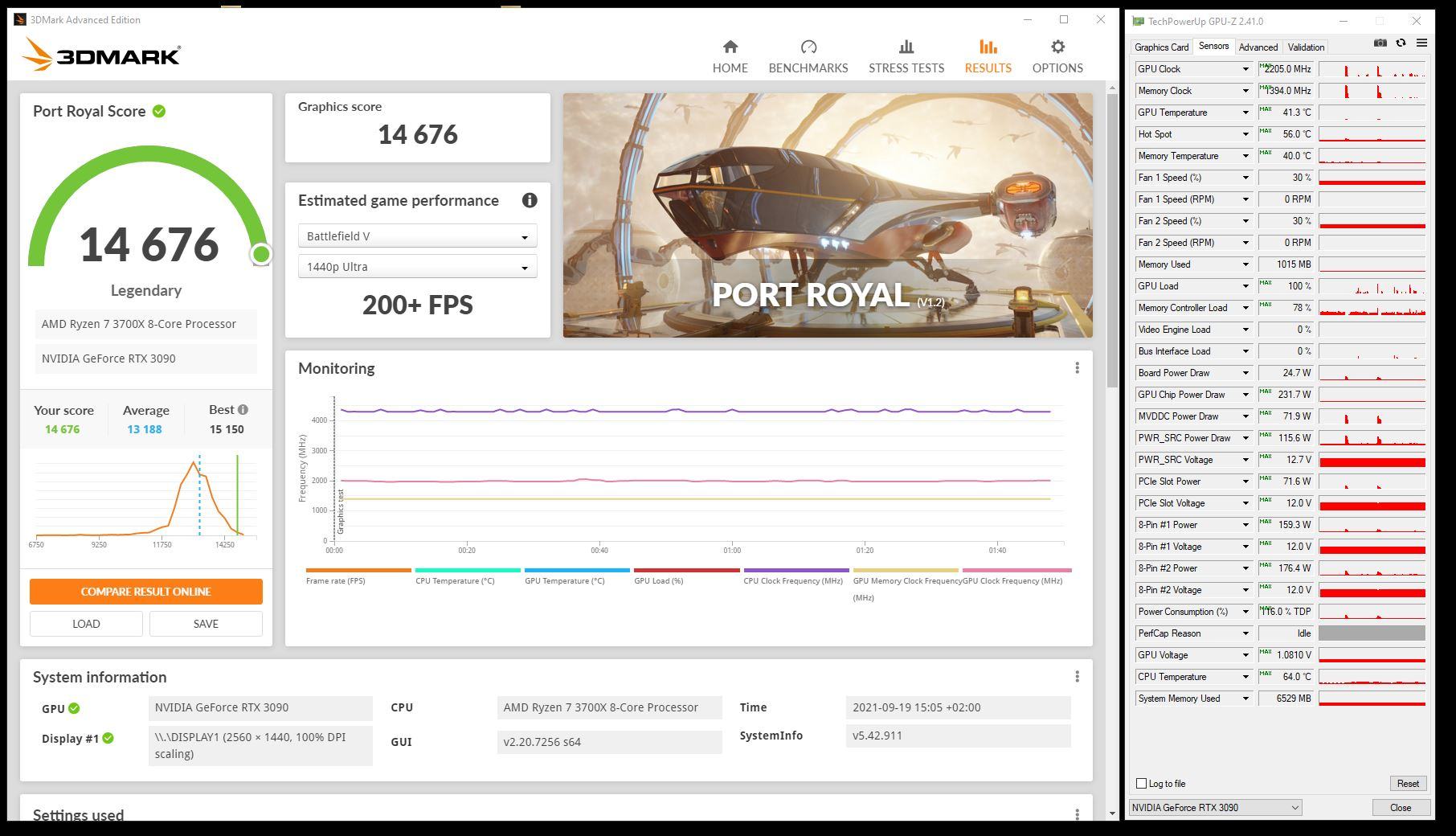This screenshot has height=836, width=1456.
Task: Switch to the Graphics Card tab in GPU-Z
Action: [1161, 47]
